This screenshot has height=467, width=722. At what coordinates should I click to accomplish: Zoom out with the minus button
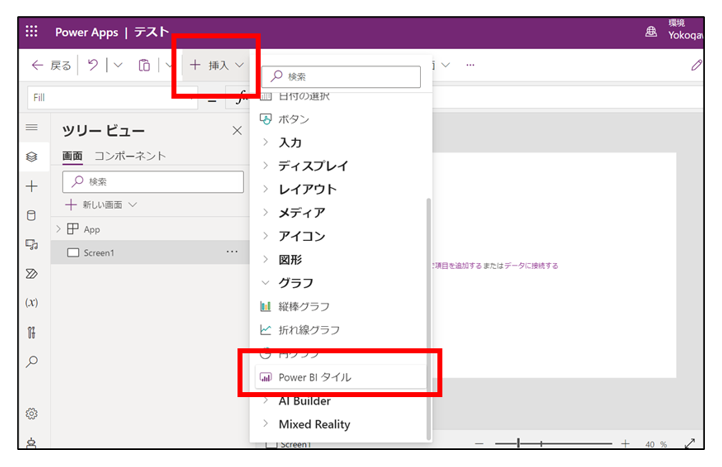[x=479, y=444]
